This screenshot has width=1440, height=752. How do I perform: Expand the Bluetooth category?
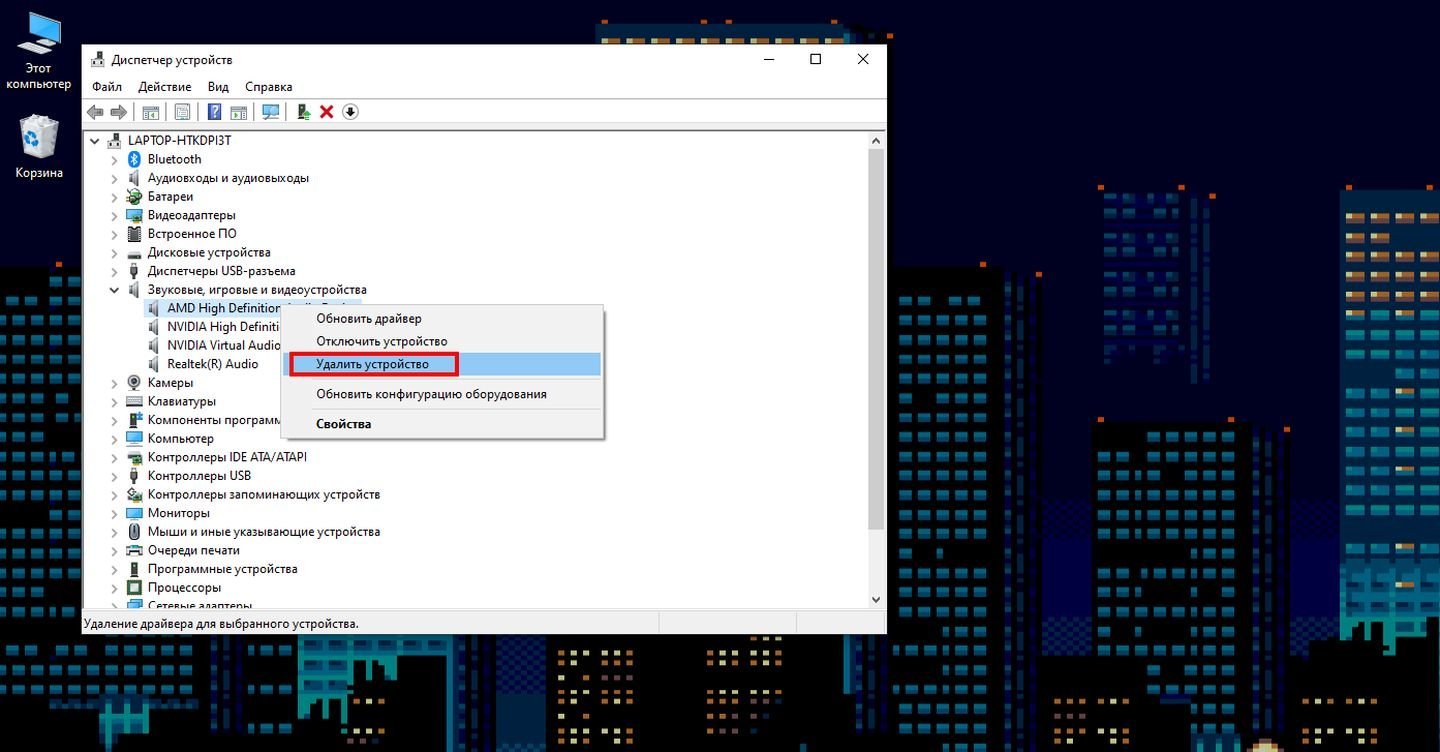(x=115, y=160)
